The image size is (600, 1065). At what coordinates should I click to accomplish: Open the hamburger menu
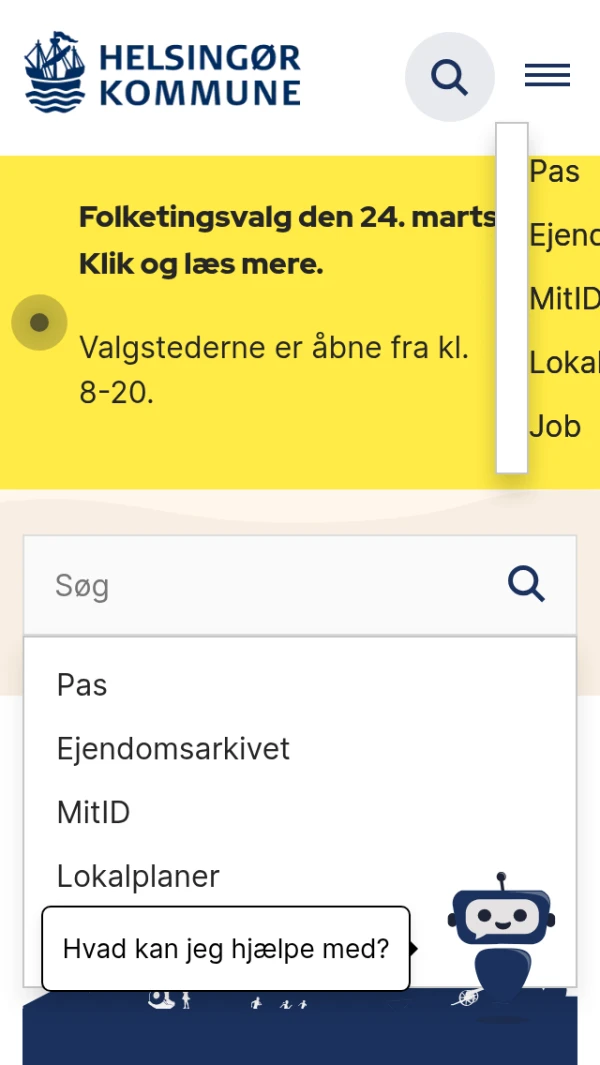[x=547, y=76]
